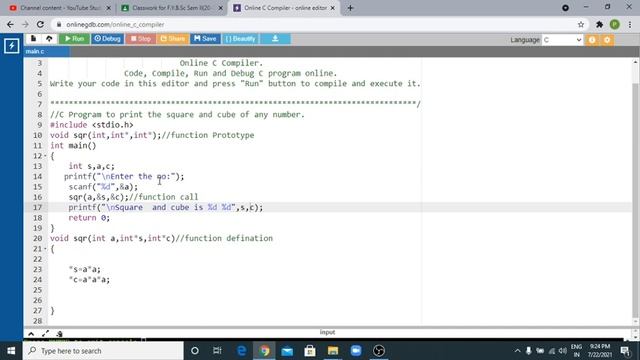Viewport: 640px width, 360px height.
Task: Click the recording indicator in title bar
Action: [565, 8]
